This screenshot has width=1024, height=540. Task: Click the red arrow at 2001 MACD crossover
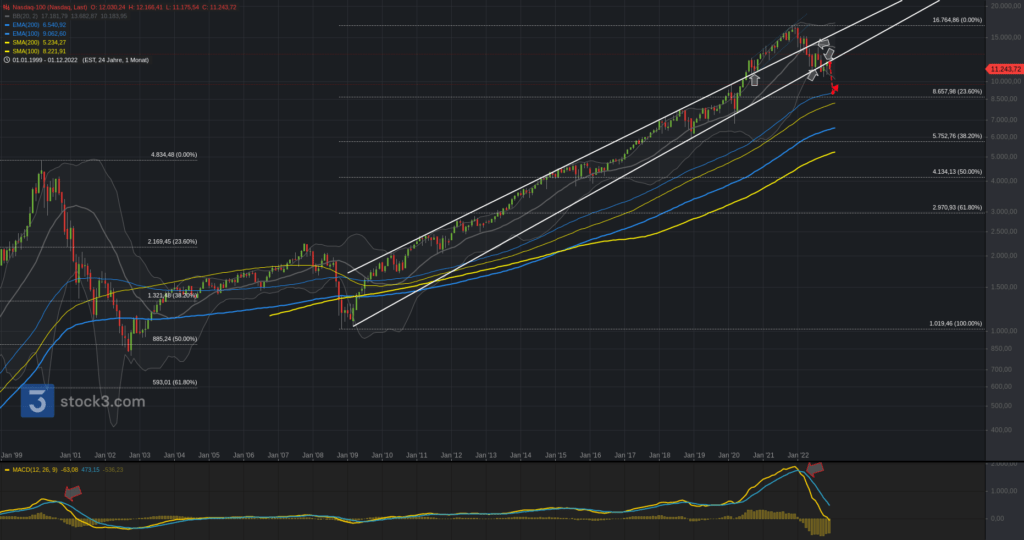72,491
